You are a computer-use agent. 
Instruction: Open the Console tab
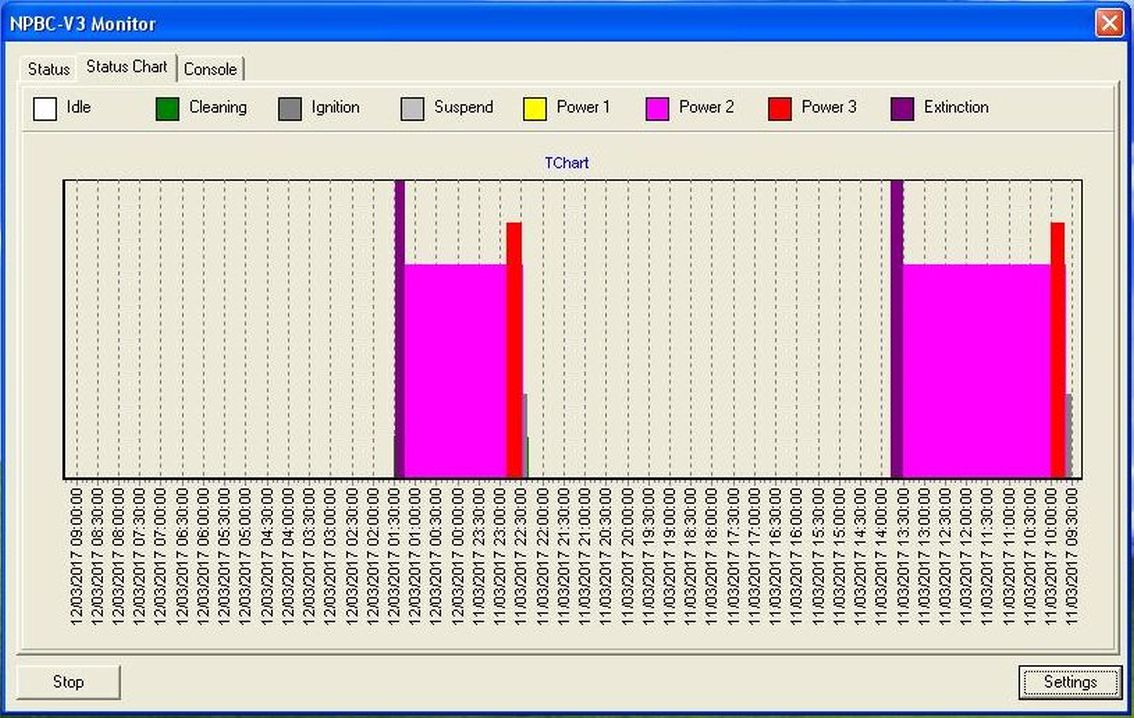(x=210, y=69)
